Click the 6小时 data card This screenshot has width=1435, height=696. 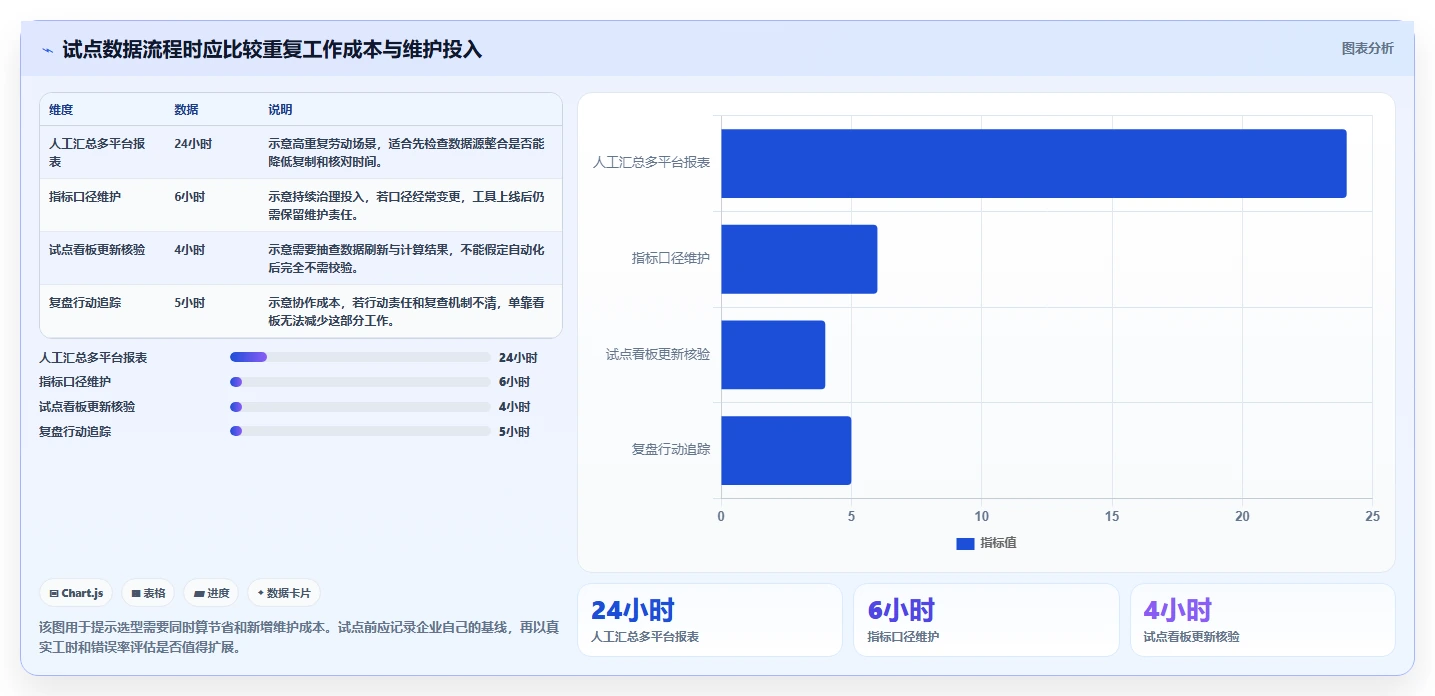[x=986, y=620]
